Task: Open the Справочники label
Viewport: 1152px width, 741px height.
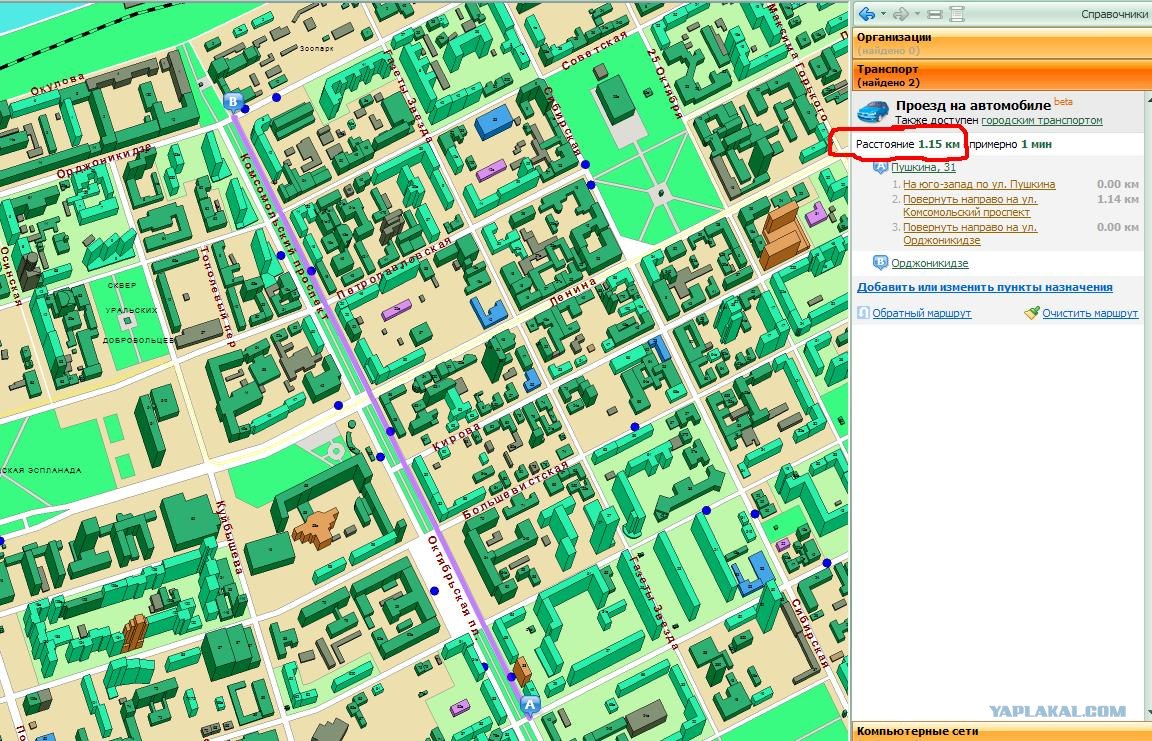Action: 1113,14
